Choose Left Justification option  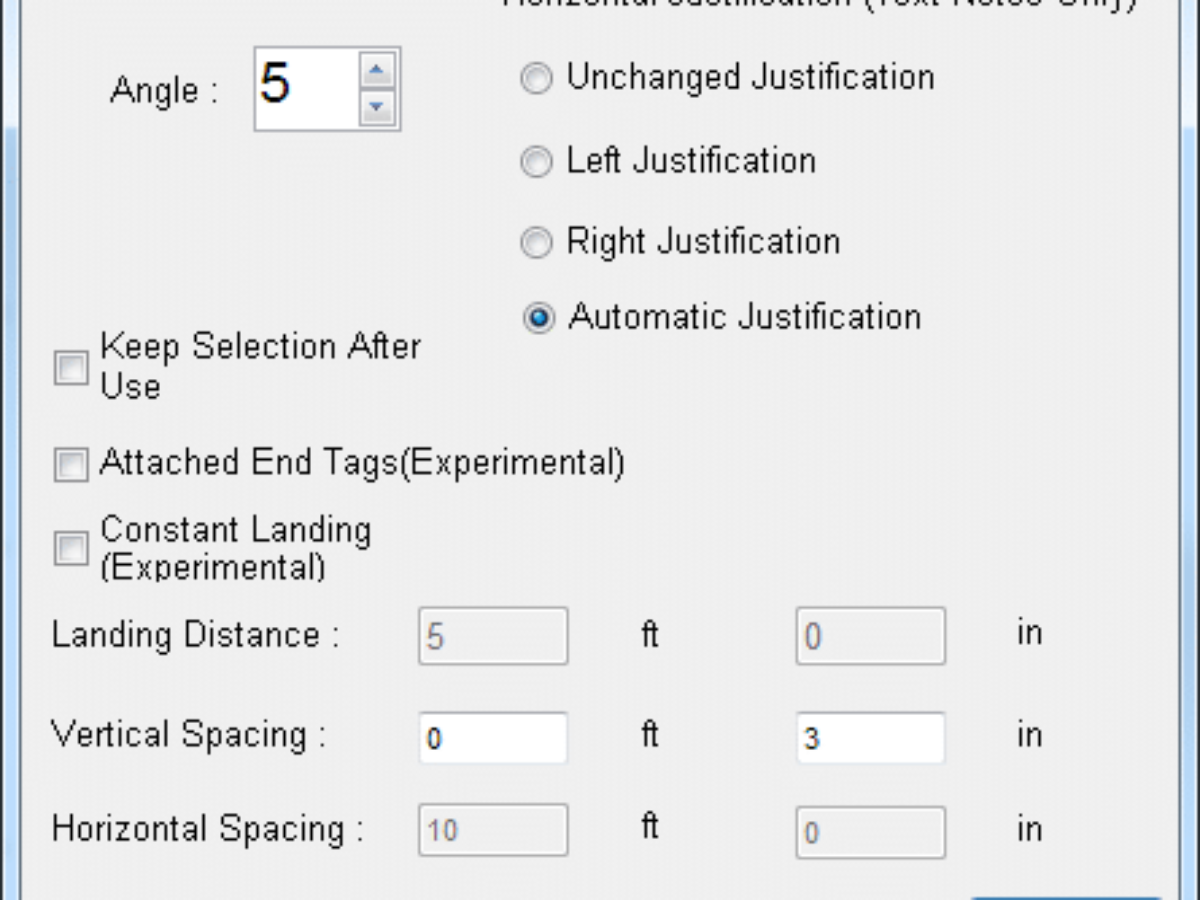pos(537,162)
